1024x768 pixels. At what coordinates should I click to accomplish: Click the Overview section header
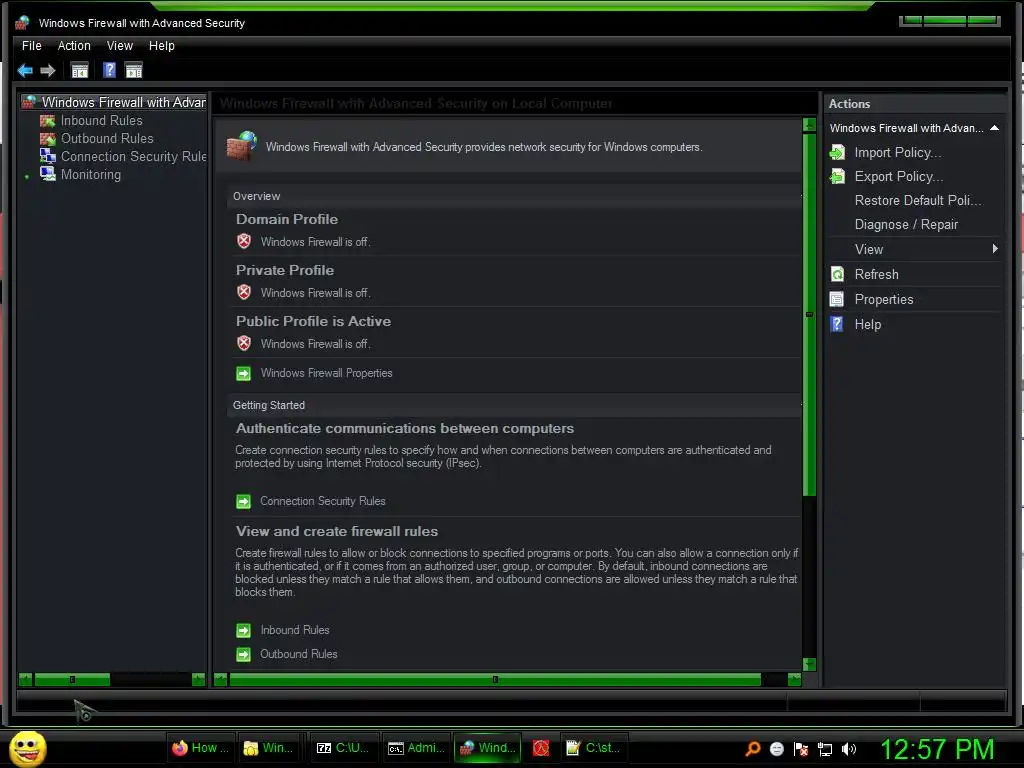(515, 196)
